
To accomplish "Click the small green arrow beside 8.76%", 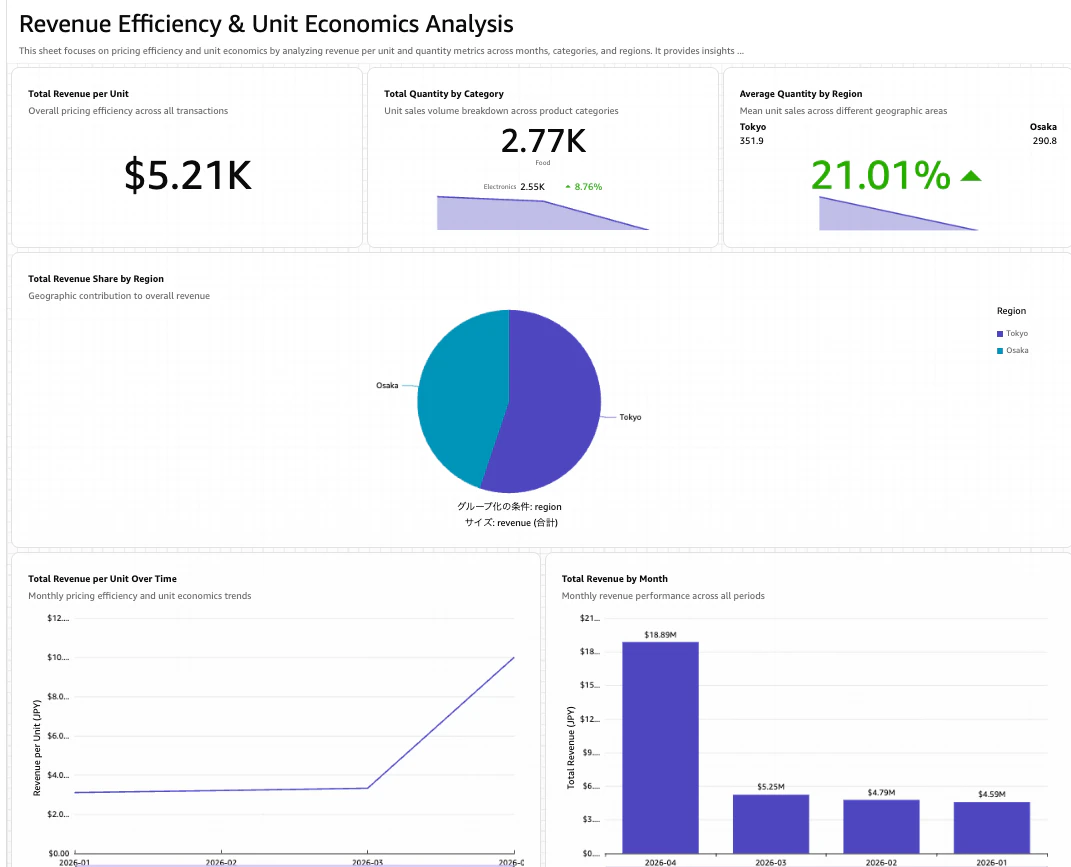I will tap(568, 187).
